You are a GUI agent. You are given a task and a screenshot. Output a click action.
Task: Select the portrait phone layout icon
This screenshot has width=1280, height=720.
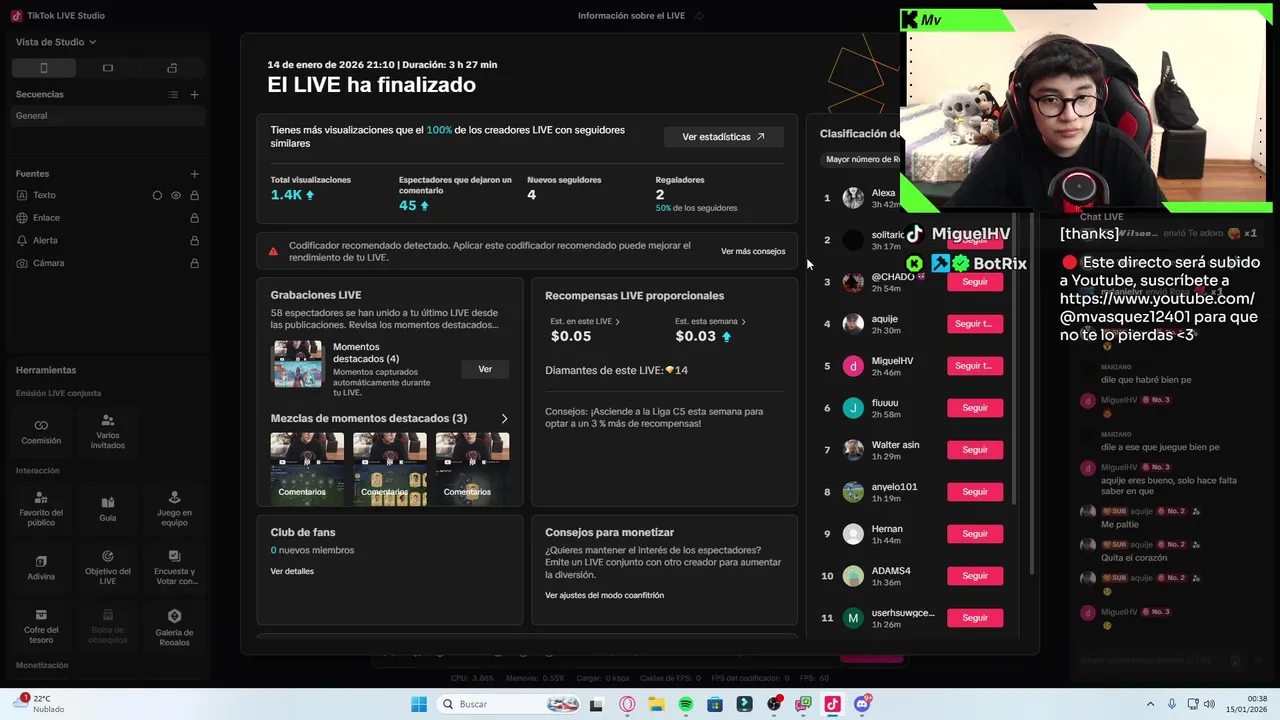point(43,68)
